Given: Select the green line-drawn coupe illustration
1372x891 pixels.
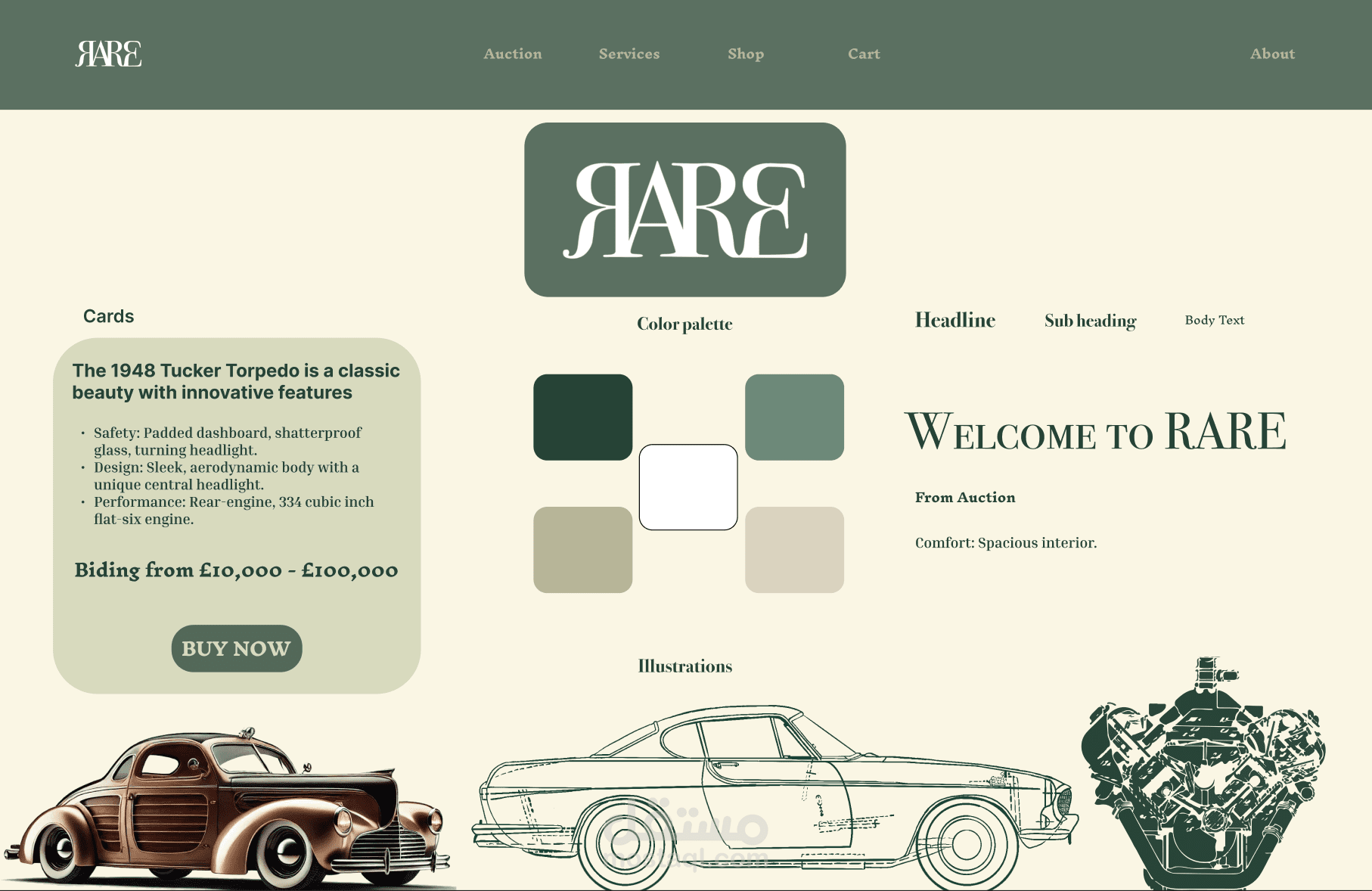Looking at the screenshot, I should point(775,798).
